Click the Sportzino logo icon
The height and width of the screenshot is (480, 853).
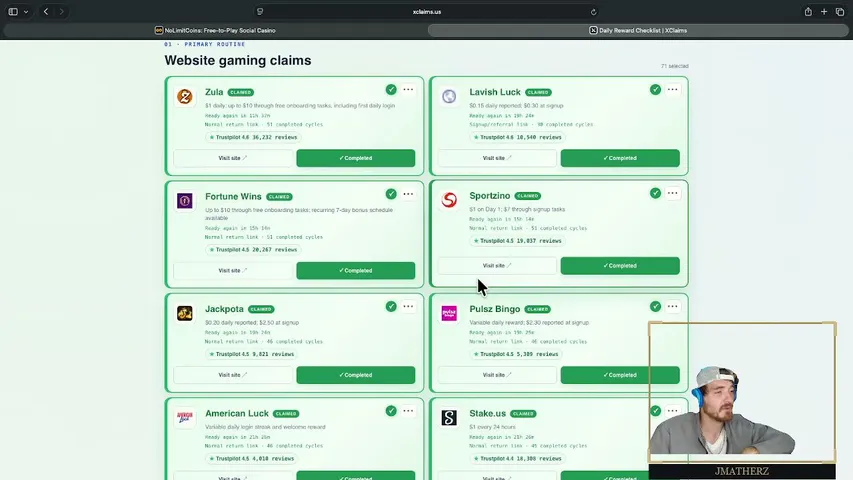(x=449, y=200)
